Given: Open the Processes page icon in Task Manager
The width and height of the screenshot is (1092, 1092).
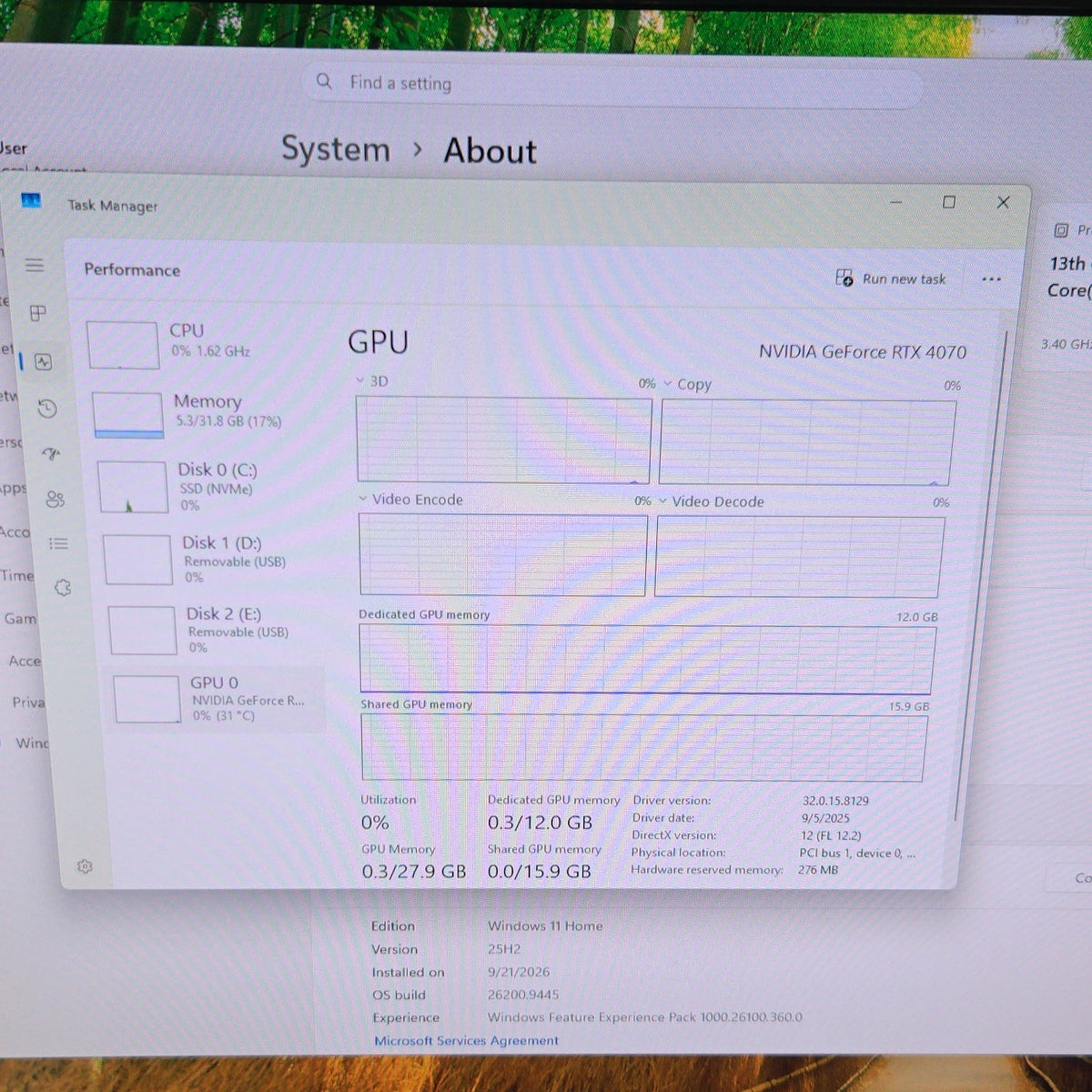Looking at the screenshot, I should pos(38,314).
